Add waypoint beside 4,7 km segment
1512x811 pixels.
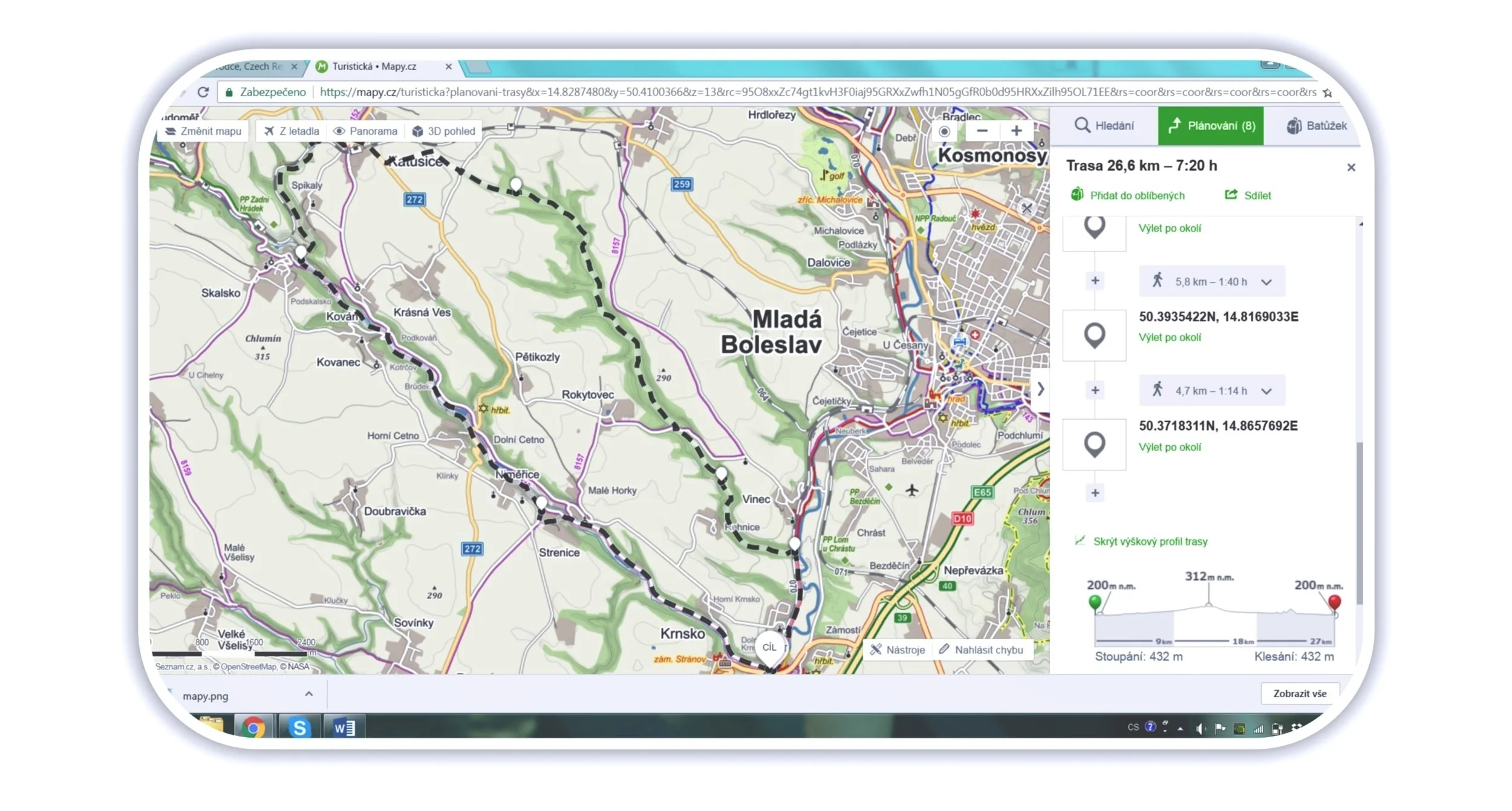pos(1095,391)
